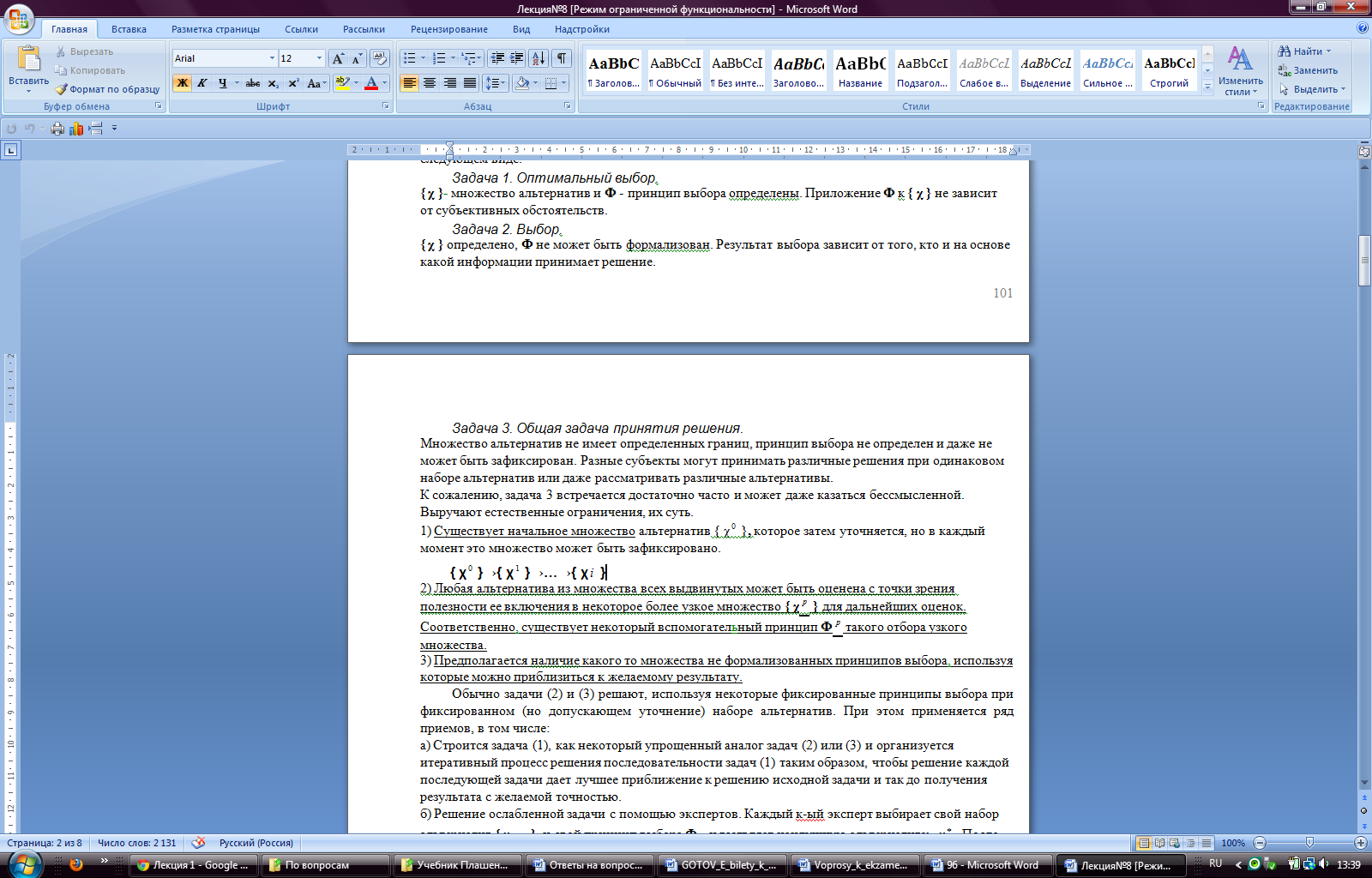Click the vertical scrollbar thumb

click(1364, 260)
